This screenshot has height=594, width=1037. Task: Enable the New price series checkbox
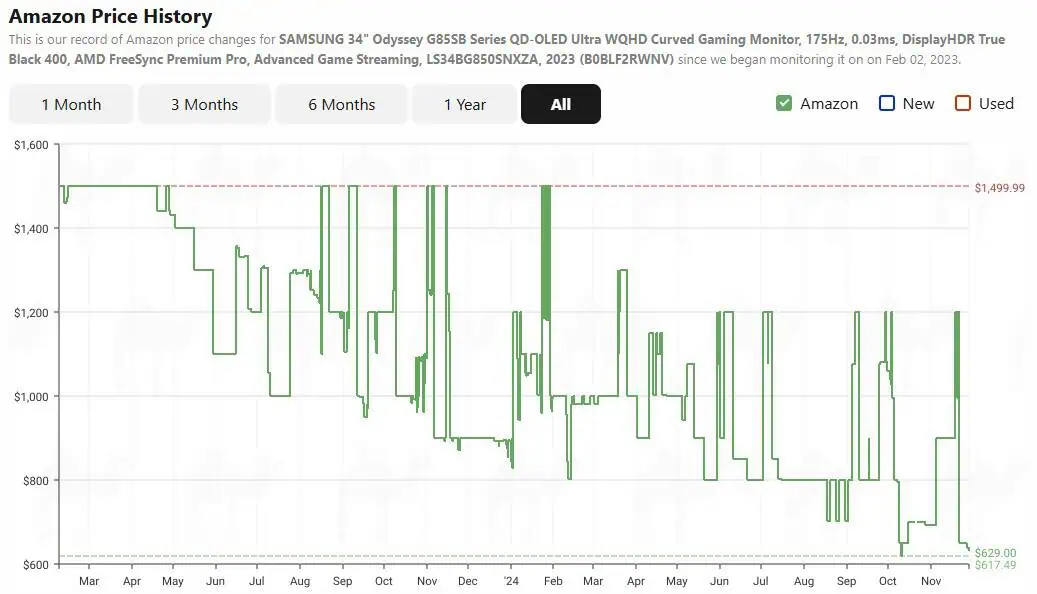(886, 104)
